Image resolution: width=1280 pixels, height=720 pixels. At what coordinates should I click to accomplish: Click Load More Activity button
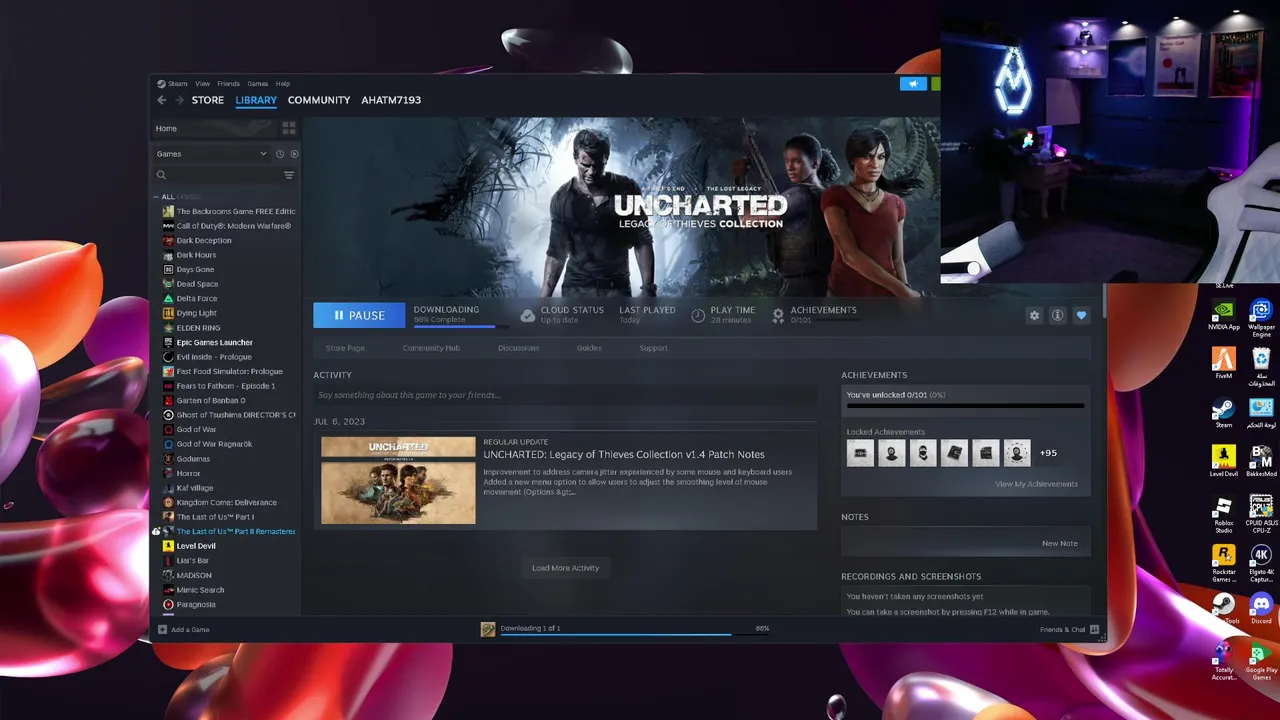565,568
